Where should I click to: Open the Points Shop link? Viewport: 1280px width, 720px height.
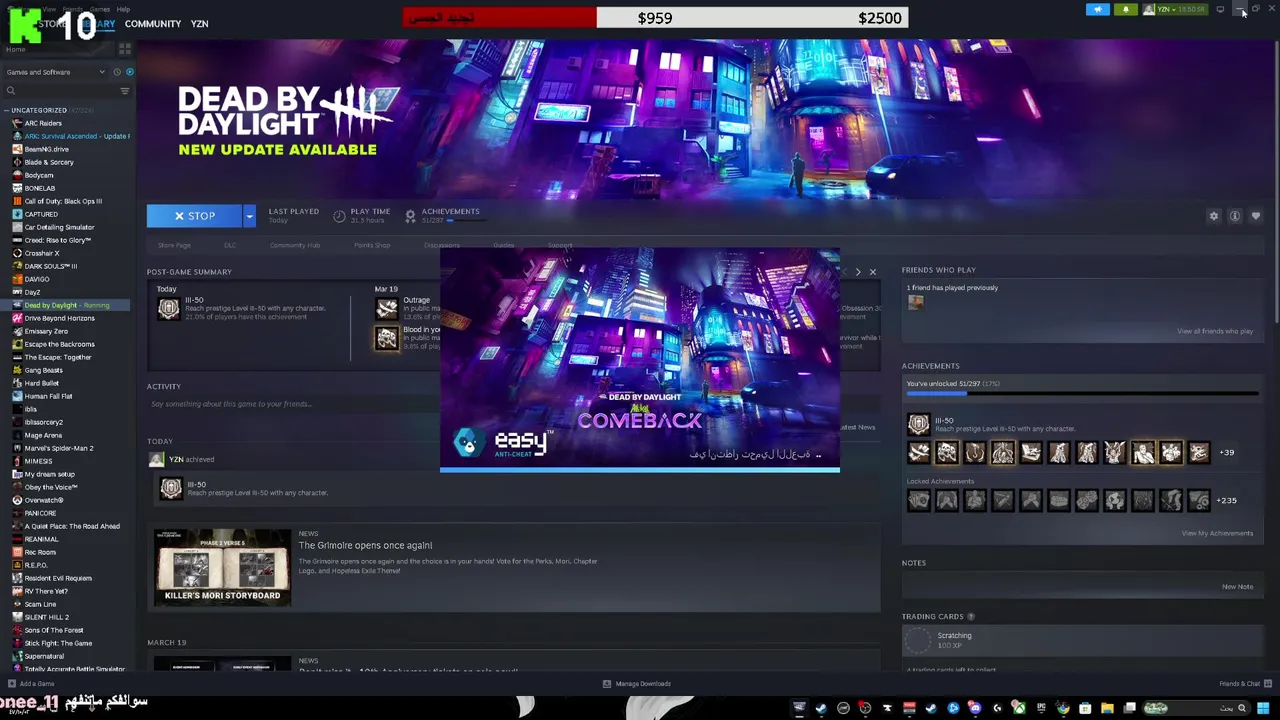(372, 245)
